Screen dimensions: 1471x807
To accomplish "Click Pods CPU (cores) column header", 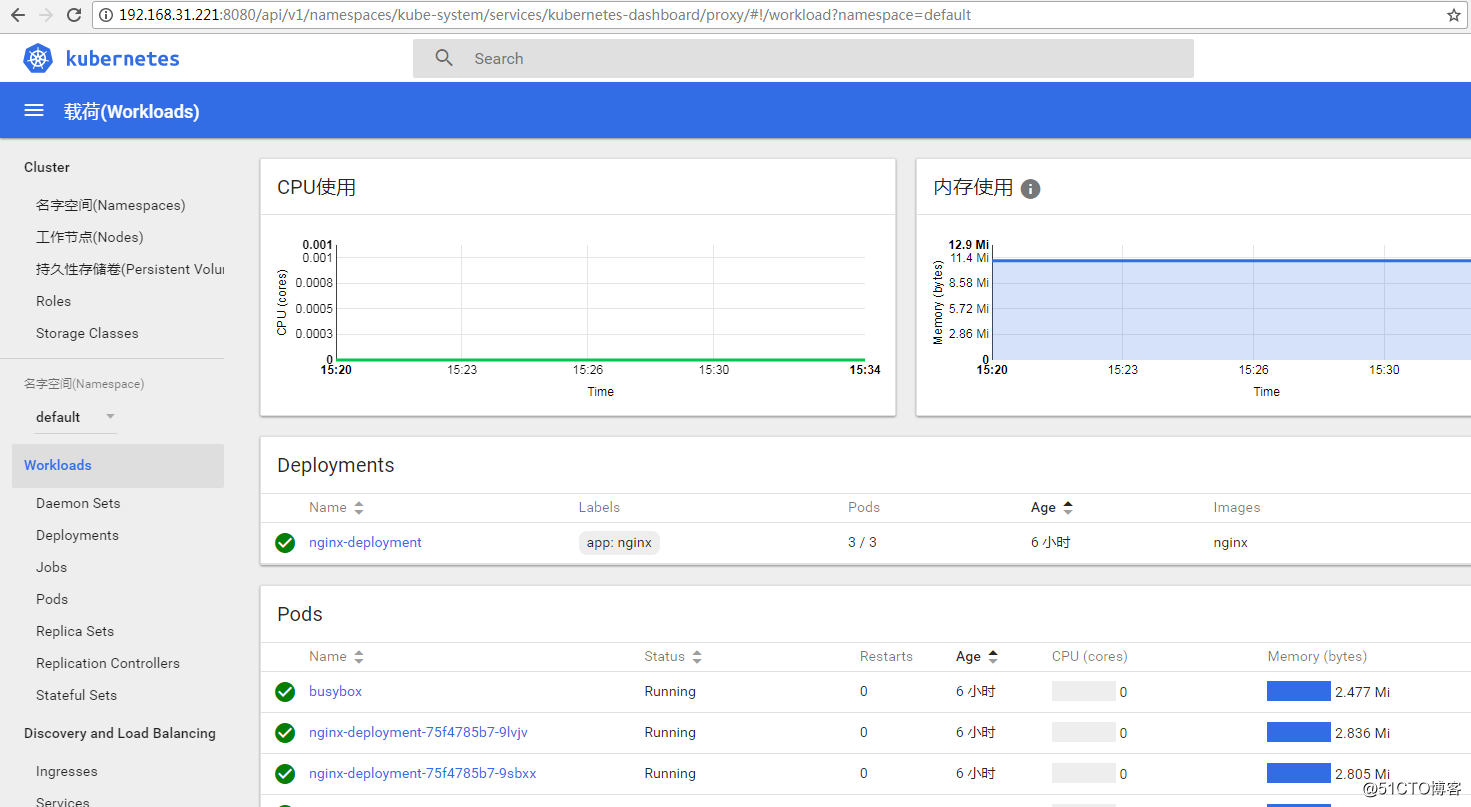I will pos(1089,656).
